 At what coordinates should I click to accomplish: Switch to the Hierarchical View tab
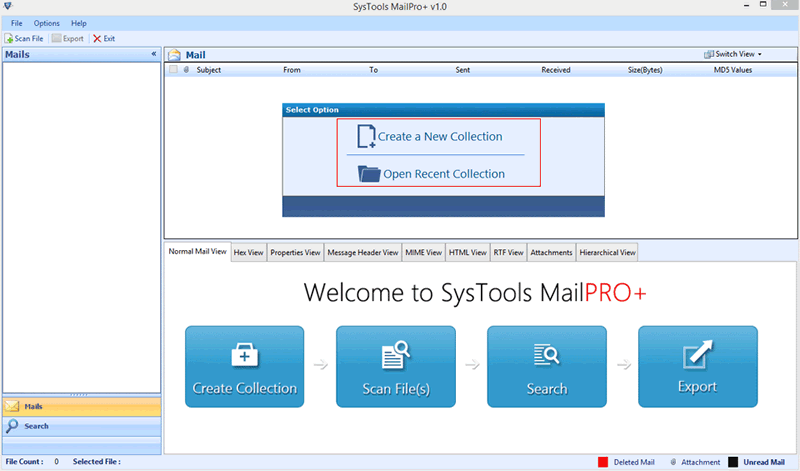tap(607, 253)
